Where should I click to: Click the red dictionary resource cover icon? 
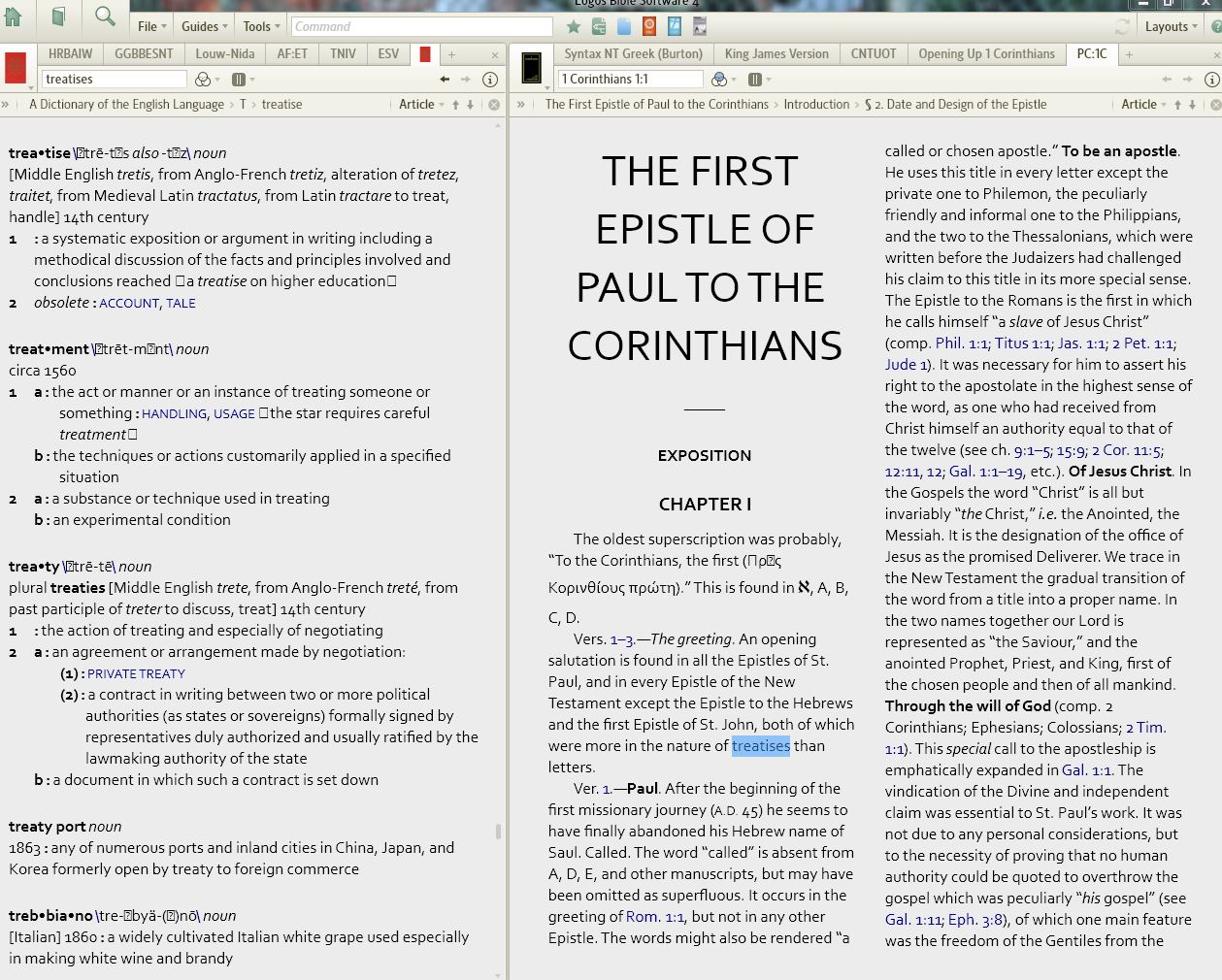tap(16, 66)
